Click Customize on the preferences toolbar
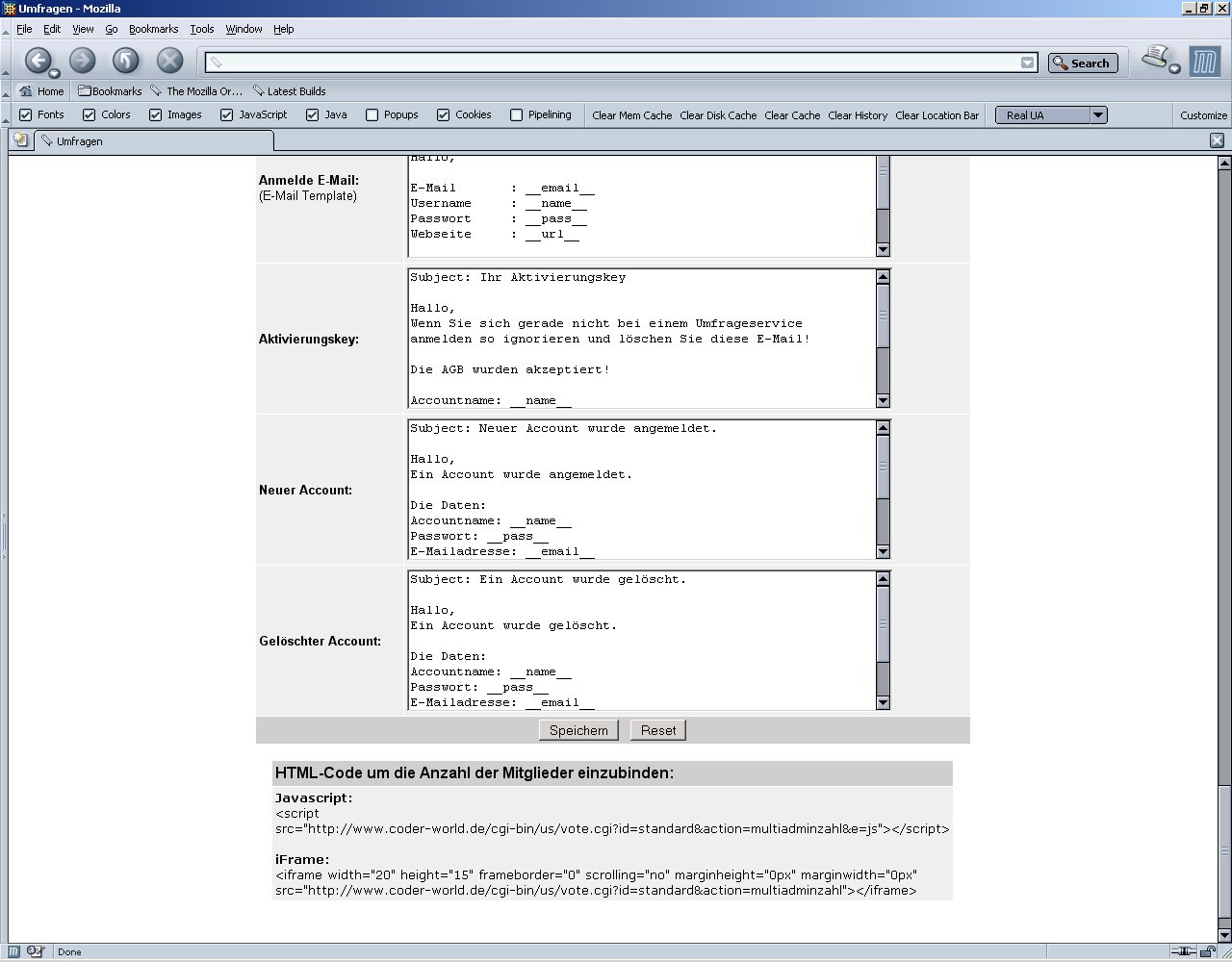This screenshot has width=1232, height=962. pos(1203,115)
